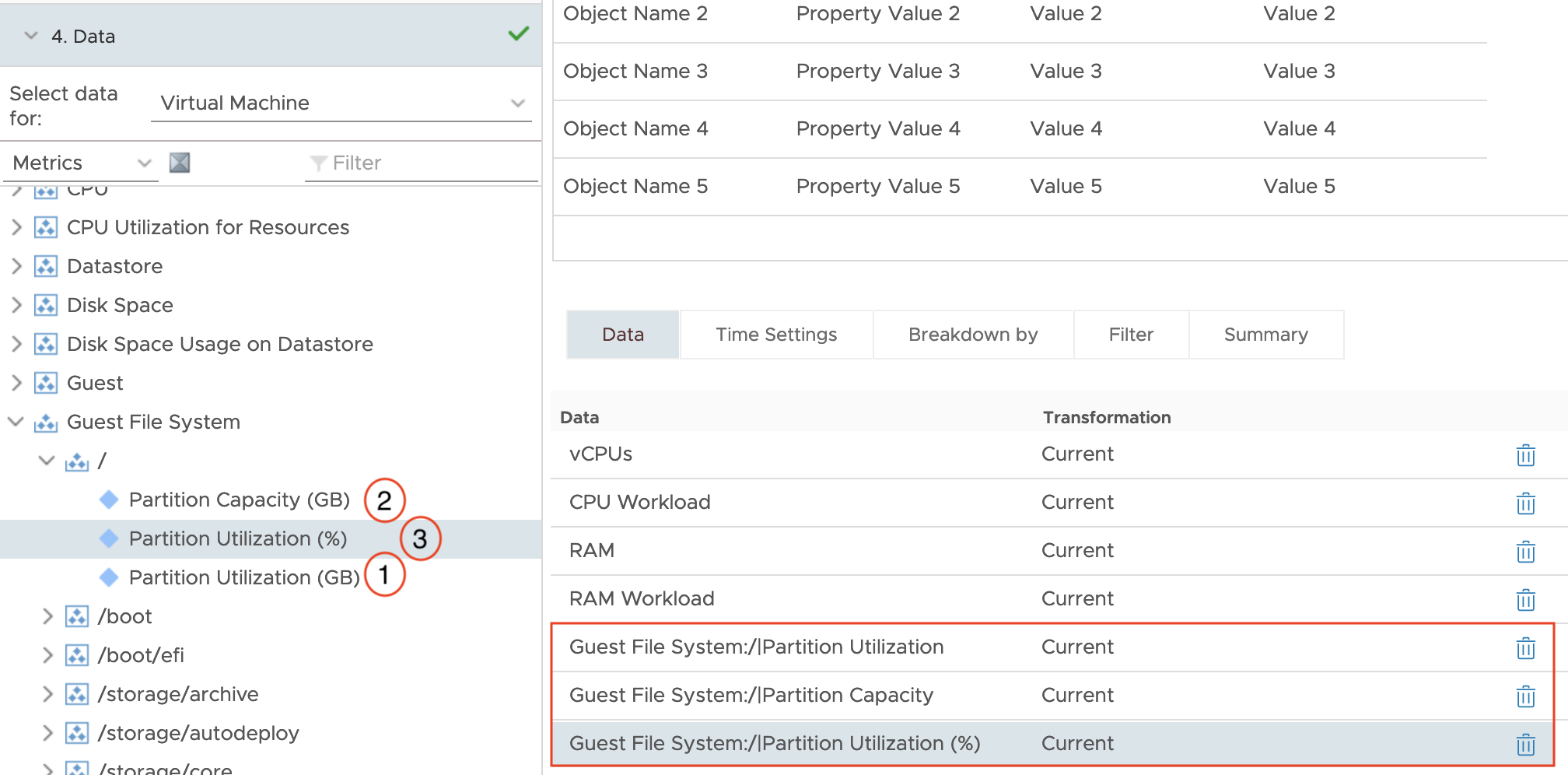Viewport: 1568px width, 775px height.
Task: Select Guest File System:/|Partition Capacity row
Action: pos(1052,696)
